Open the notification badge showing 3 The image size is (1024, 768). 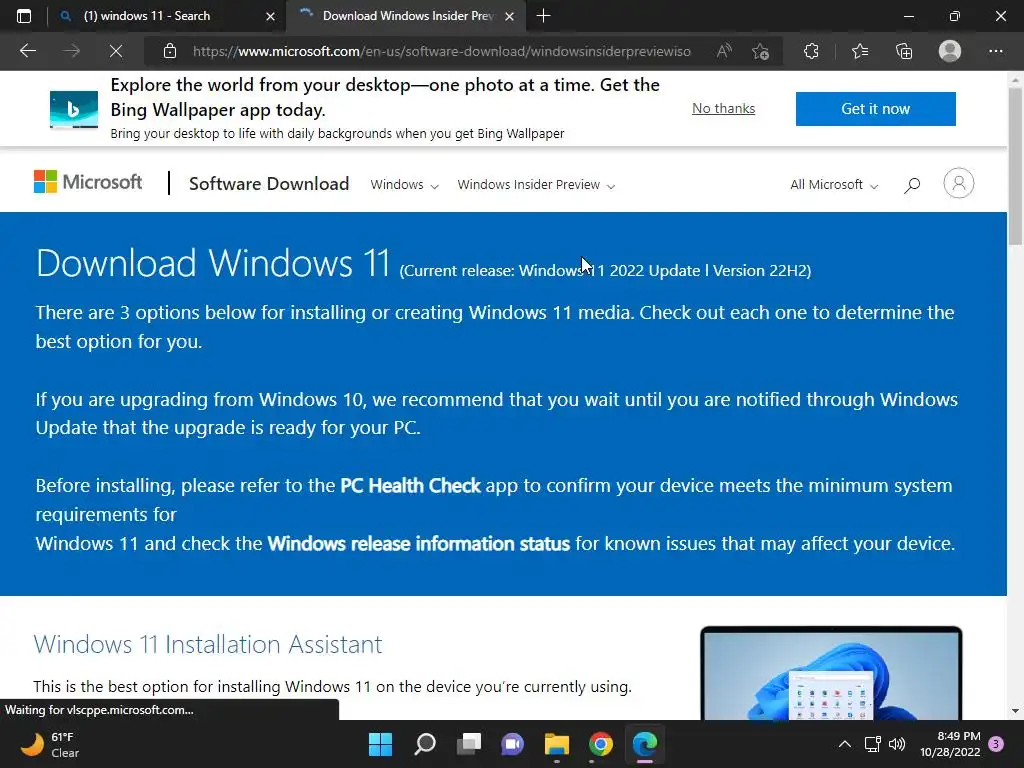coord(996,744)
